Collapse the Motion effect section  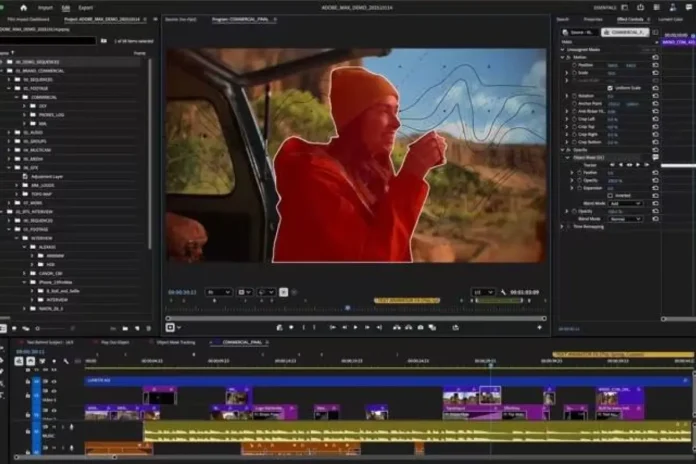pos(563,57)
